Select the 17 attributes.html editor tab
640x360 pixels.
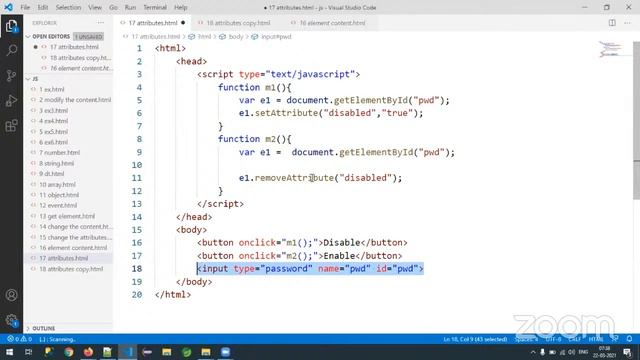pyautogui.click(x=153, y=23)
